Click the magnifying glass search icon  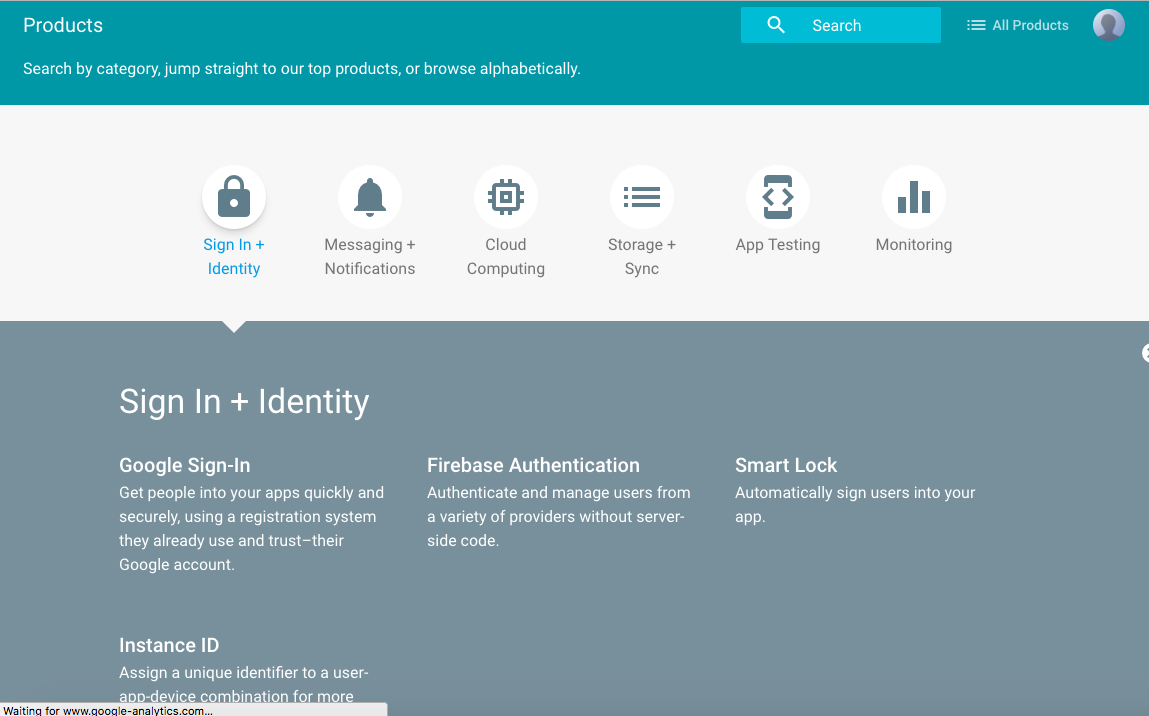776,25
